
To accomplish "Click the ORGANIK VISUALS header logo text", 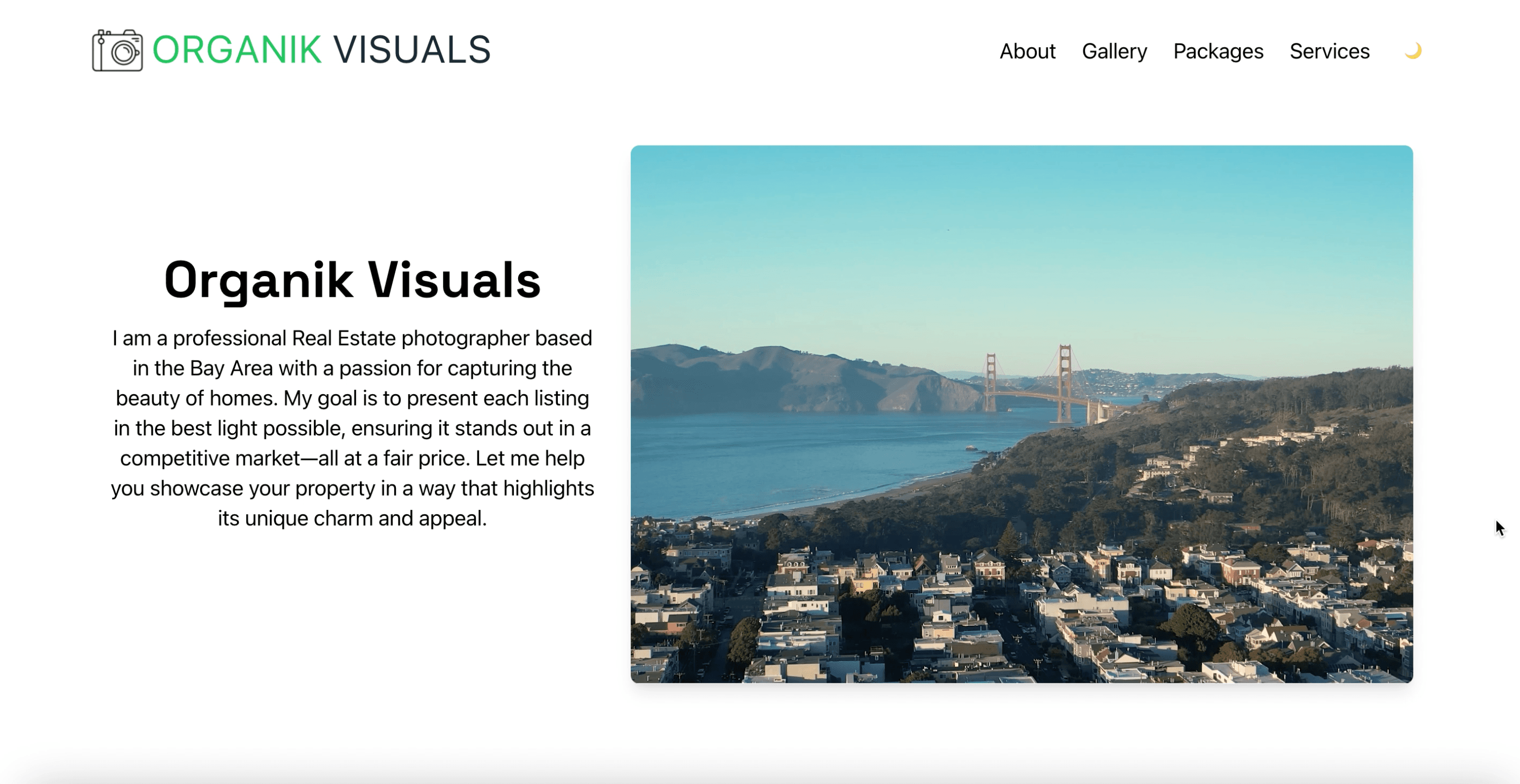I will [322, 50].
